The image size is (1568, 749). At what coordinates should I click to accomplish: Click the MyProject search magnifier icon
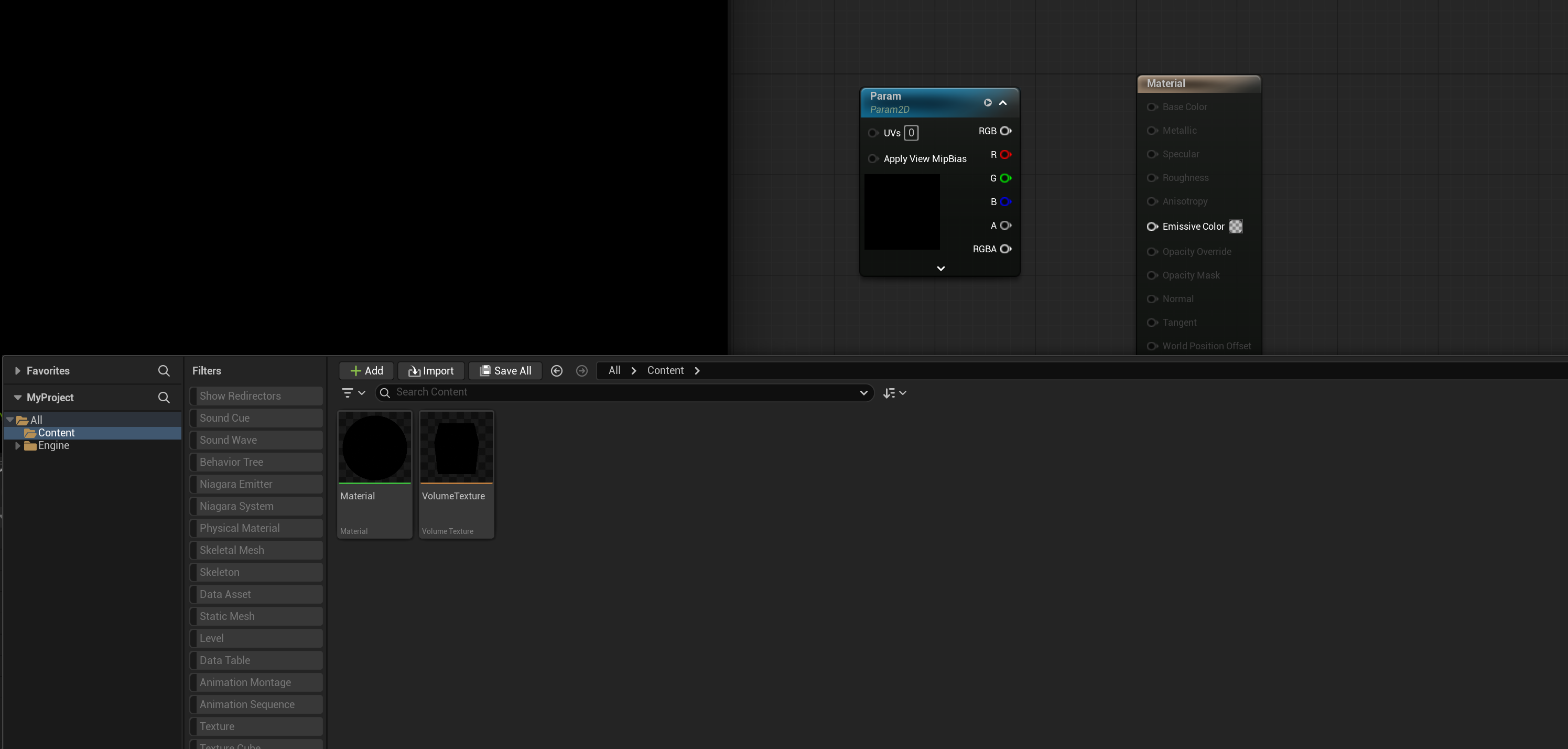(x=164, y=398)
